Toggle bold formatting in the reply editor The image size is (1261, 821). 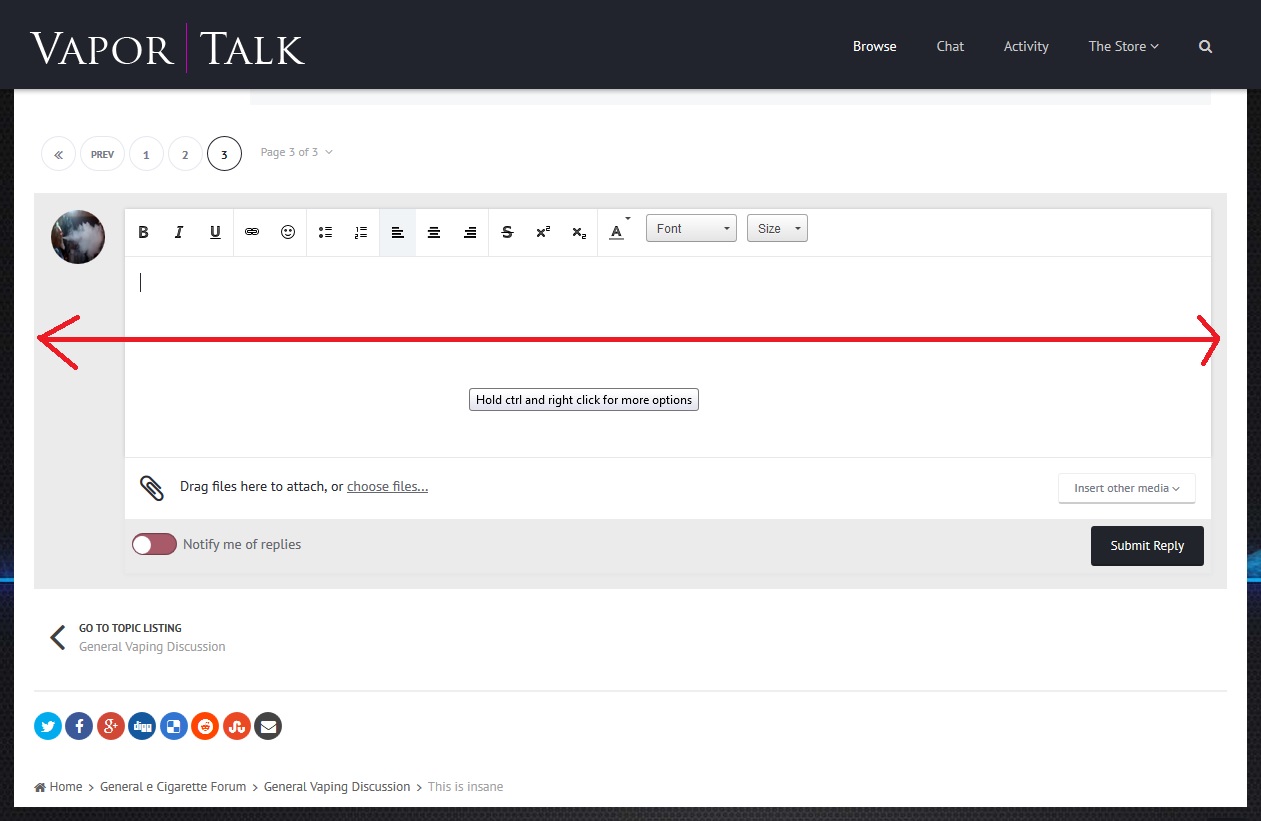click(143, 232)
